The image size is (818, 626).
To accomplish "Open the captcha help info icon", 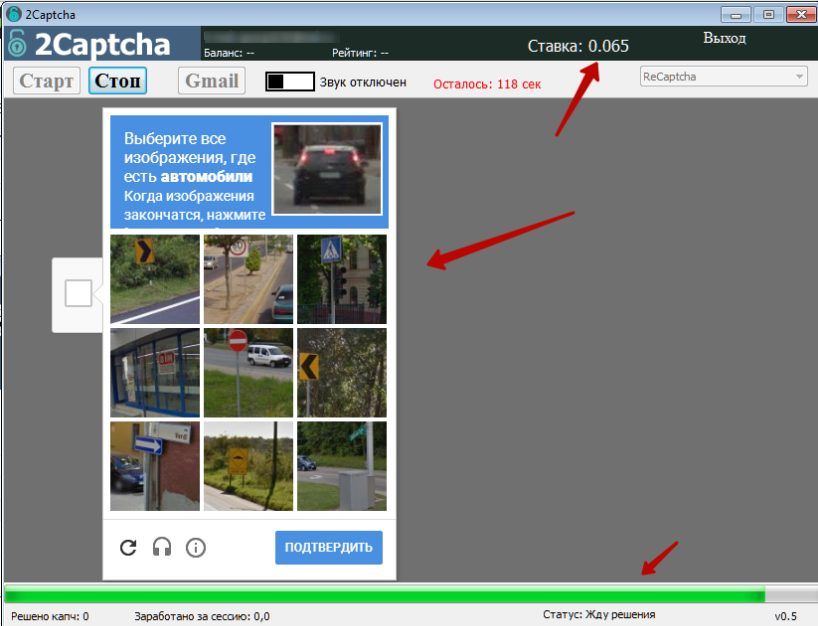I will pos(196,547).
